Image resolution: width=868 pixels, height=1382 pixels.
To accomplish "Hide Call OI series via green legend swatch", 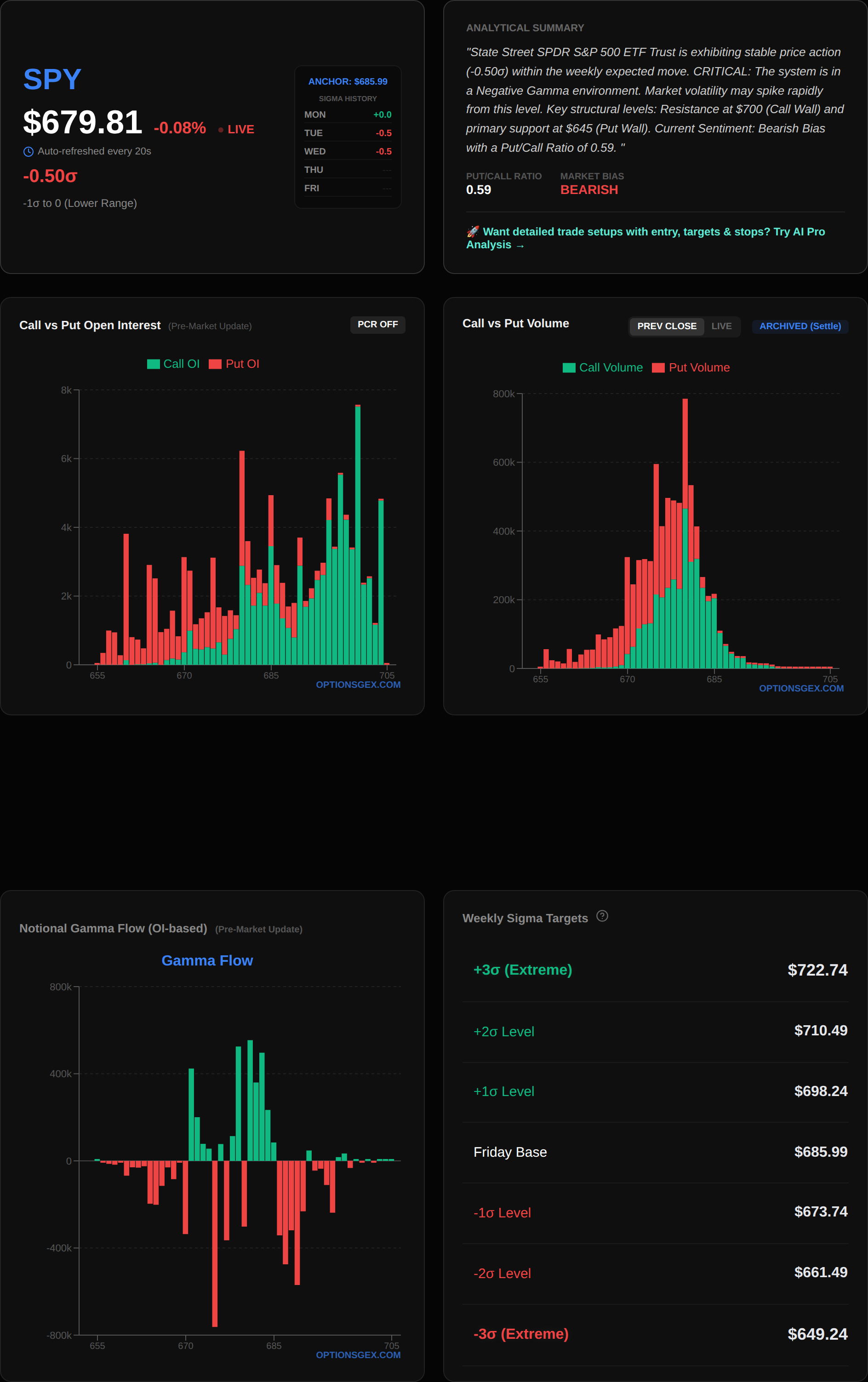I will click(153, 364).
